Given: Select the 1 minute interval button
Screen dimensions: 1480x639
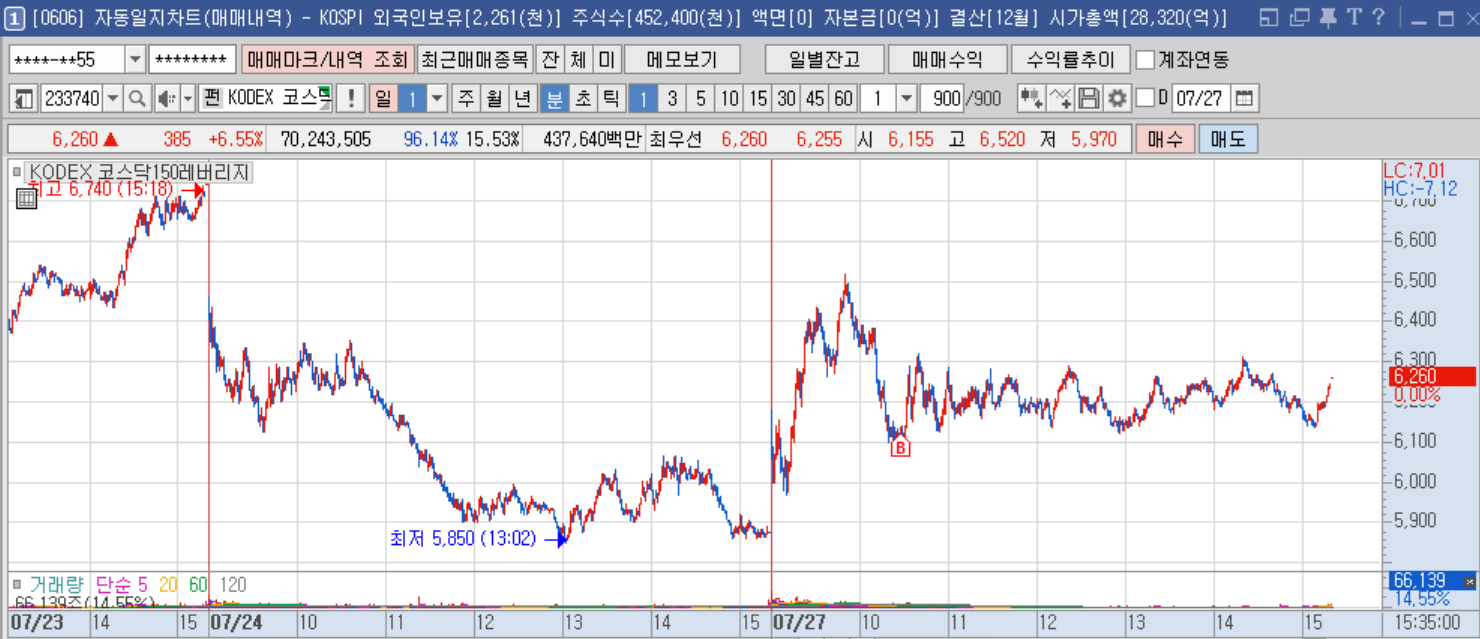Looking at the screenshot, I should tap(643, 99).
